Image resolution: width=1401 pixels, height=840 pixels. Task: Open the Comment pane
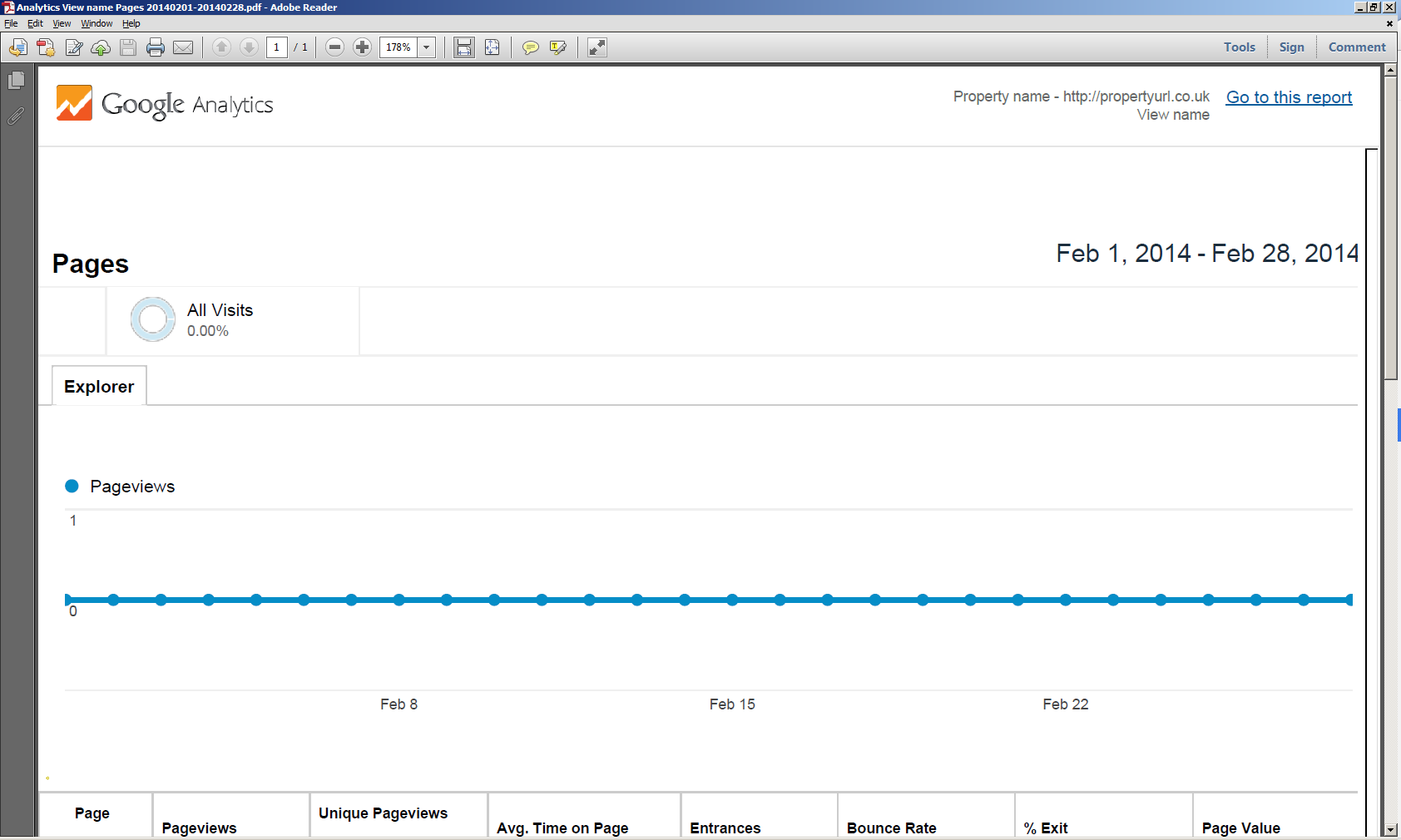1356,47
